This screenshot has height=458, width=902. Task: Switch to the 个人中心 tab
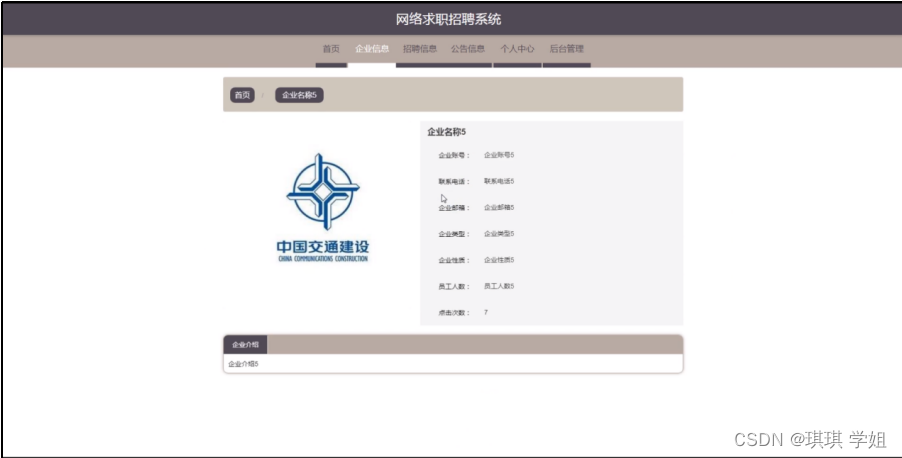[x=517, y=49]
